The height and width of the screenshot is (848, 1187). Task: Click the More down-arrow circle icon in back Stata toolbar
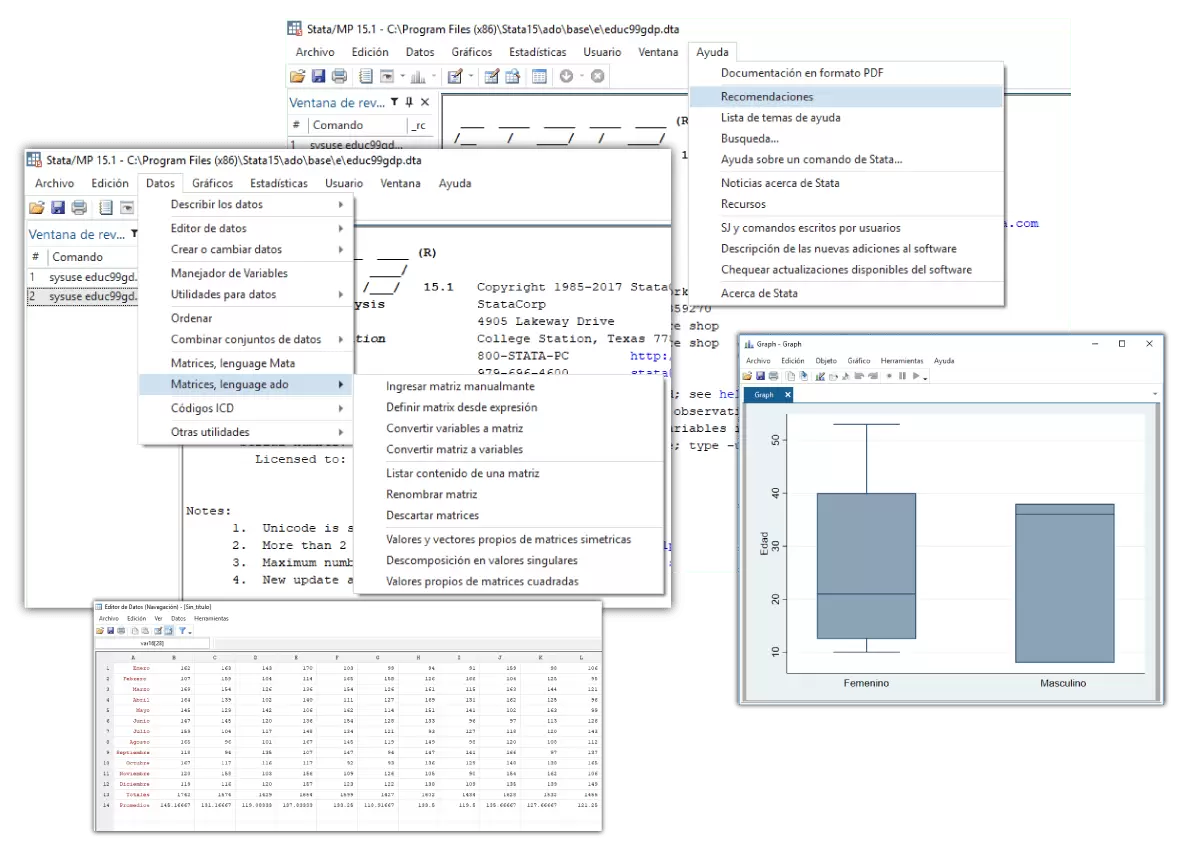tap(566, 76)
